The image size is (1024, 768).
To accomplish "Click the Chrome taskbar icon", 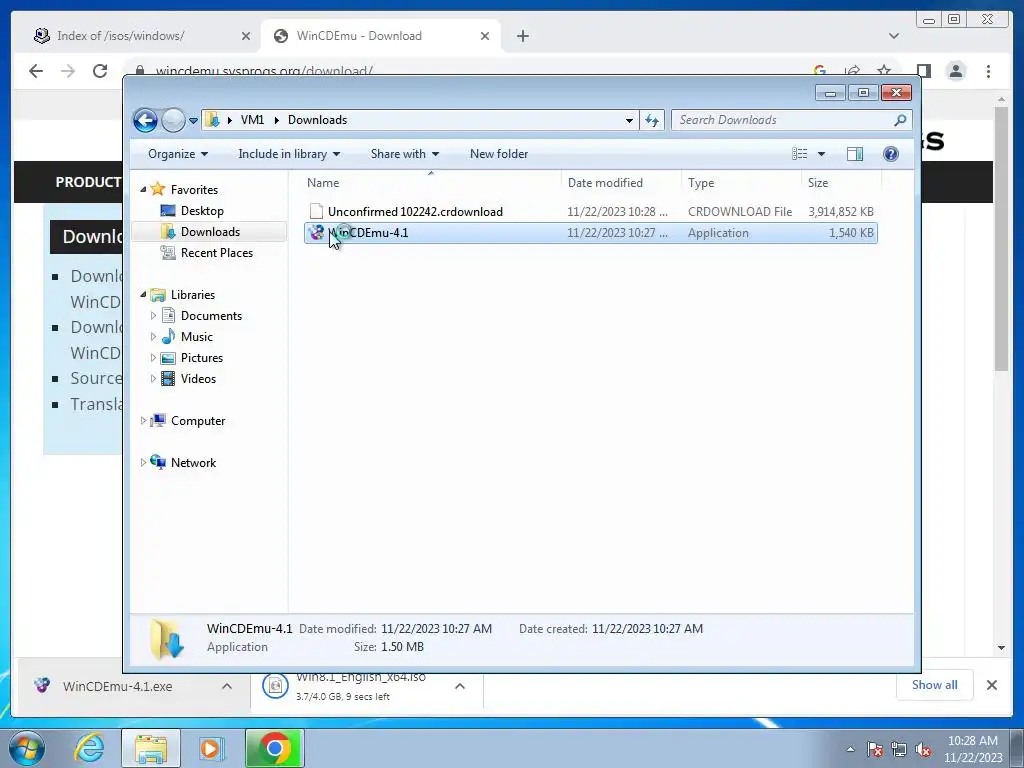I will click(x=275, y=748).
